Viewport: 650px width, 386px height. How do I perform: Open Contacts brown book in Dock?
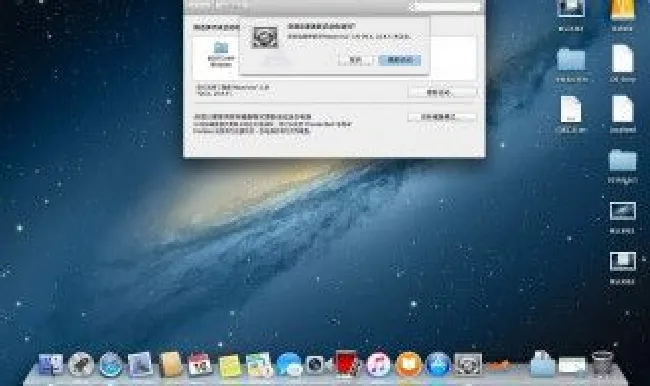pyautogui.click(x=170, y=365)
